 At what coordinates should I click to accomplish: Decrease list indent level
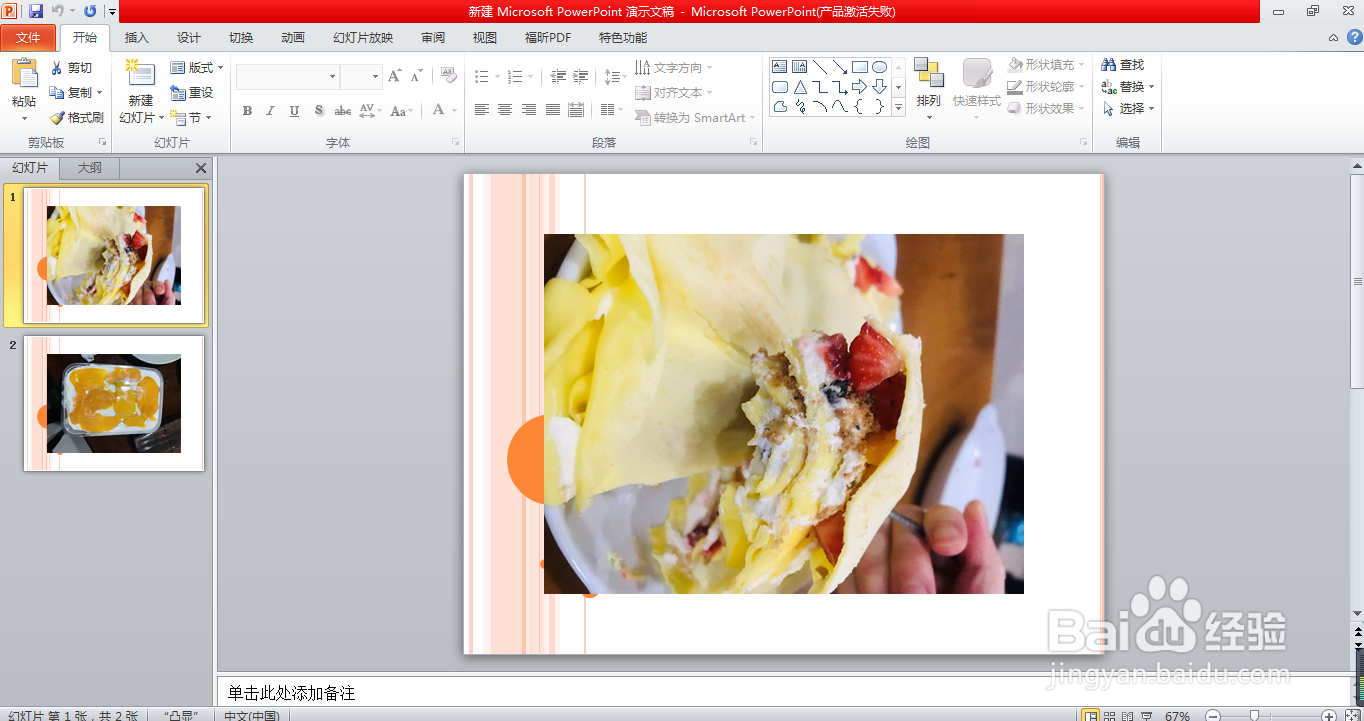[558, 76]
